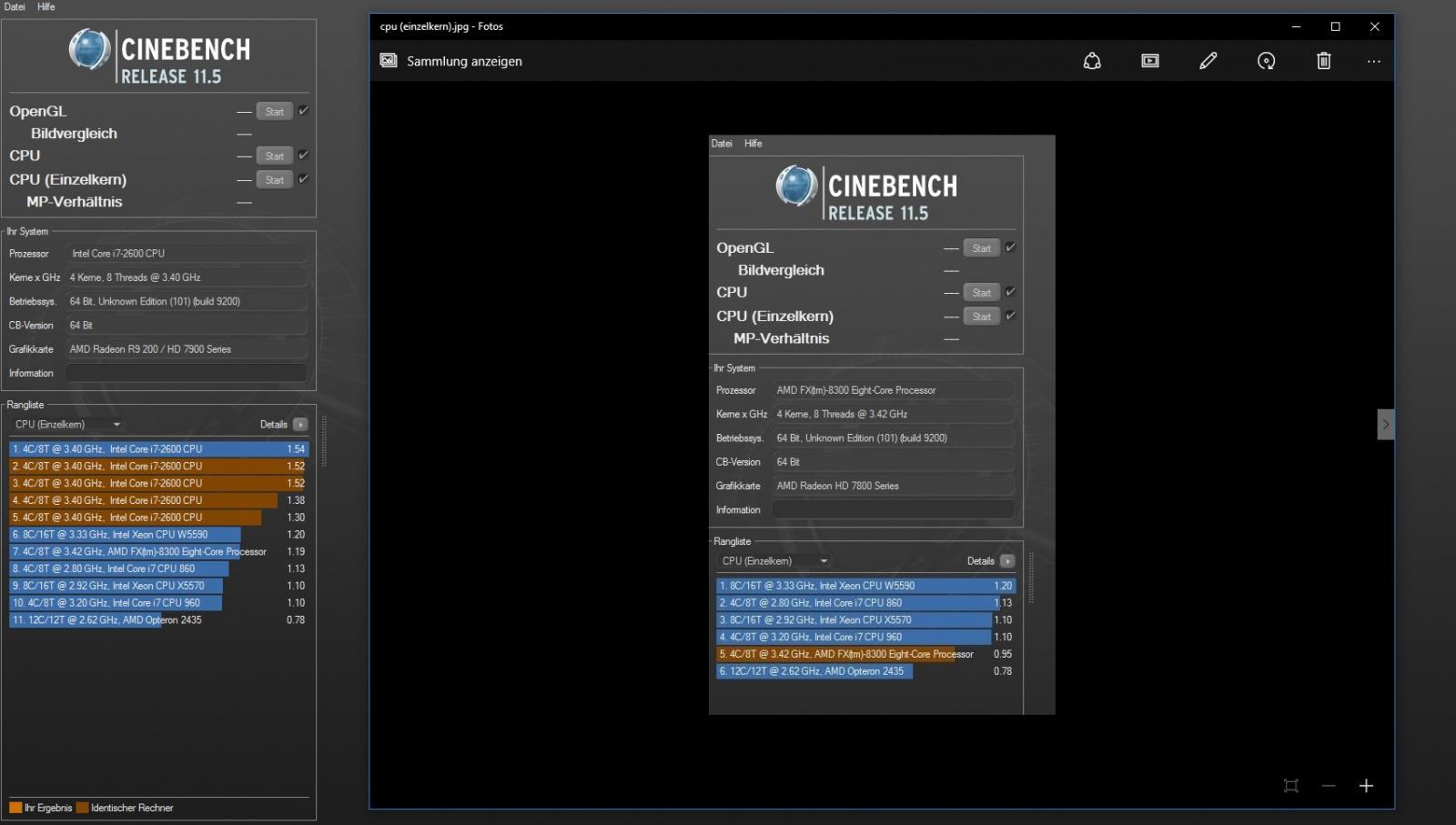Click the displayed Cinebench screenshot in Fotos
Image resolution: width=1456 pixels, height=825 pixels.
coord(882,425)
